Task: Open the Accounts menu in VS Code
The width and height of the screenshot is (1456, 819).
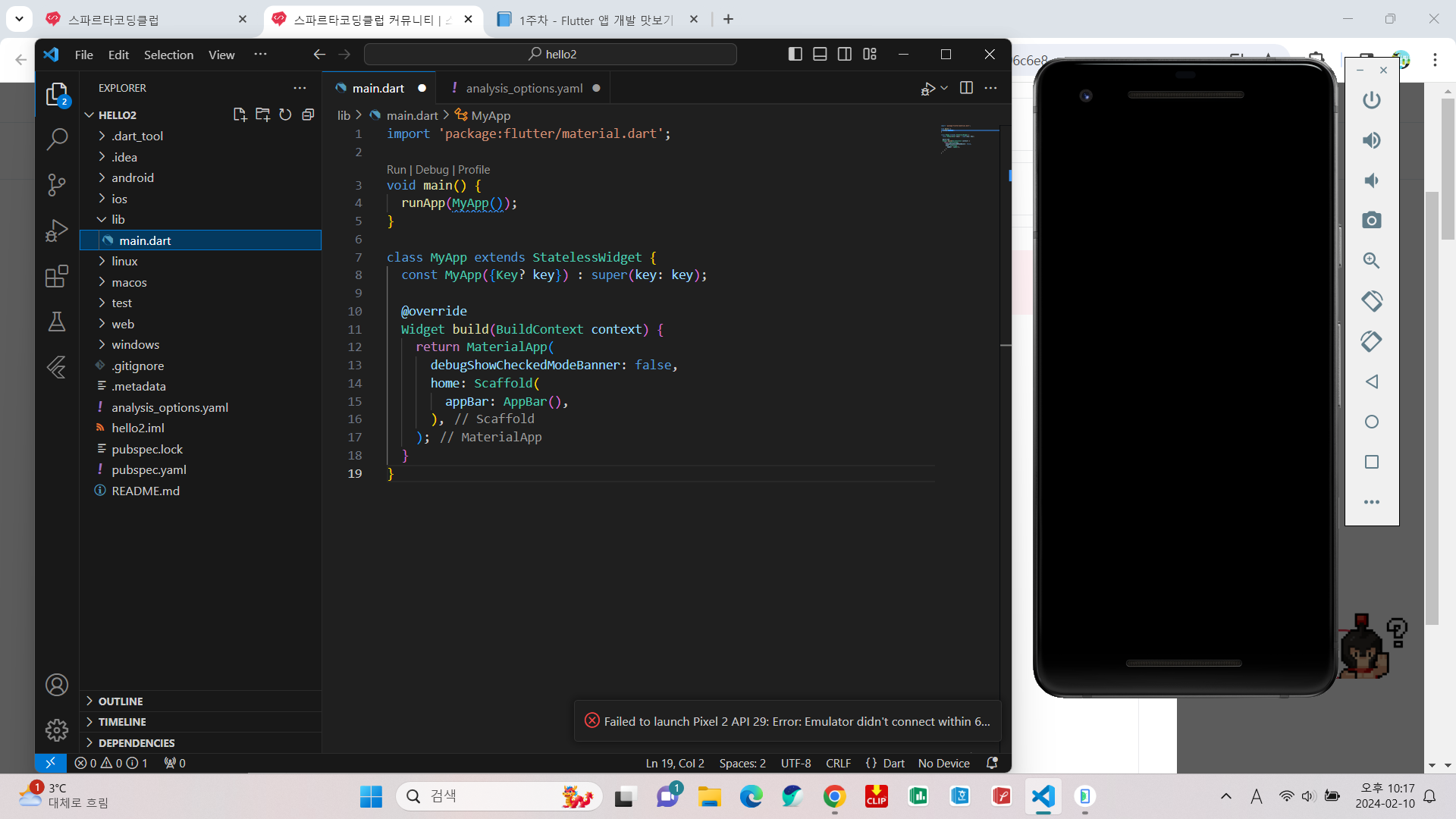Action: pos(57,685)
